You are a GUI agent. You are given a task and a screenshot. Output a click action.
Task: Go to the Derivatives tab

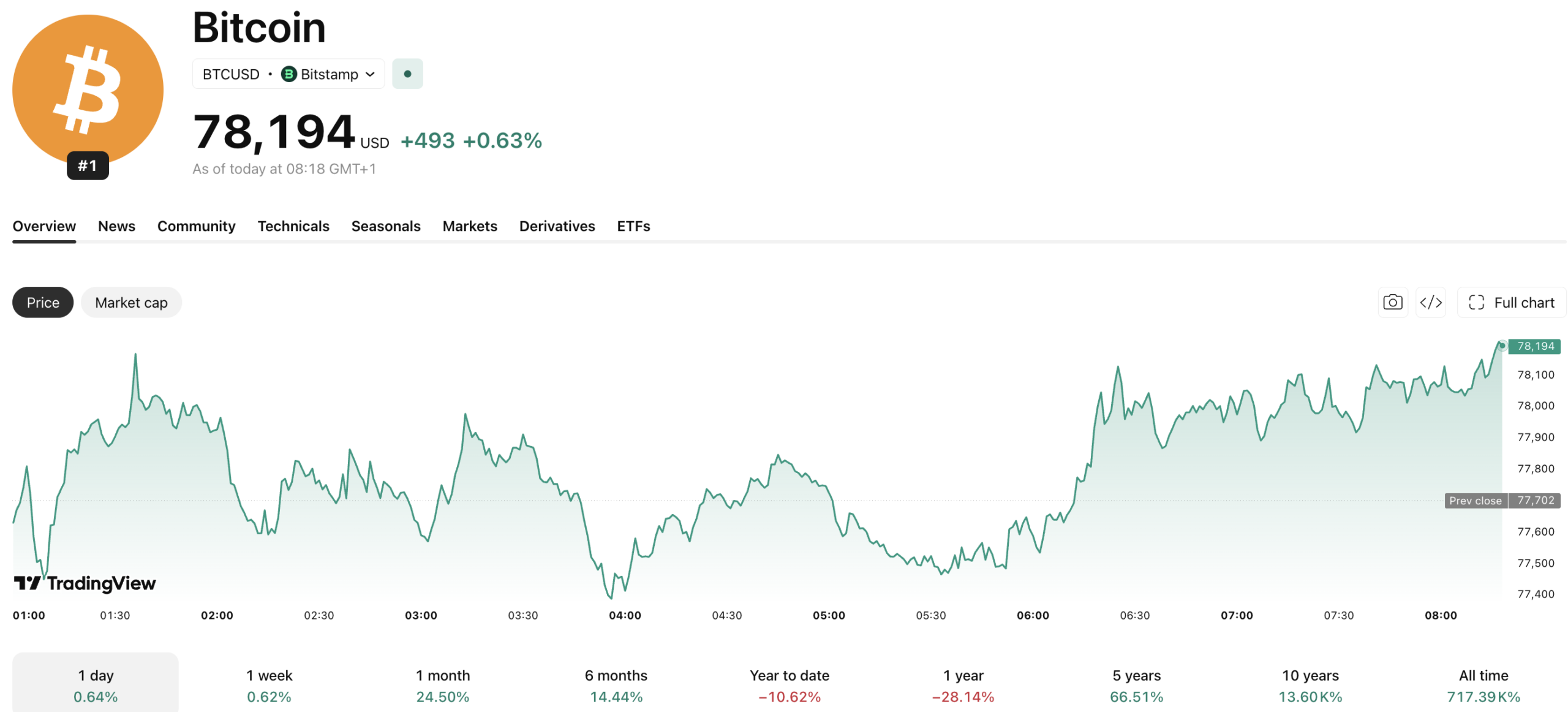(557, 226)
